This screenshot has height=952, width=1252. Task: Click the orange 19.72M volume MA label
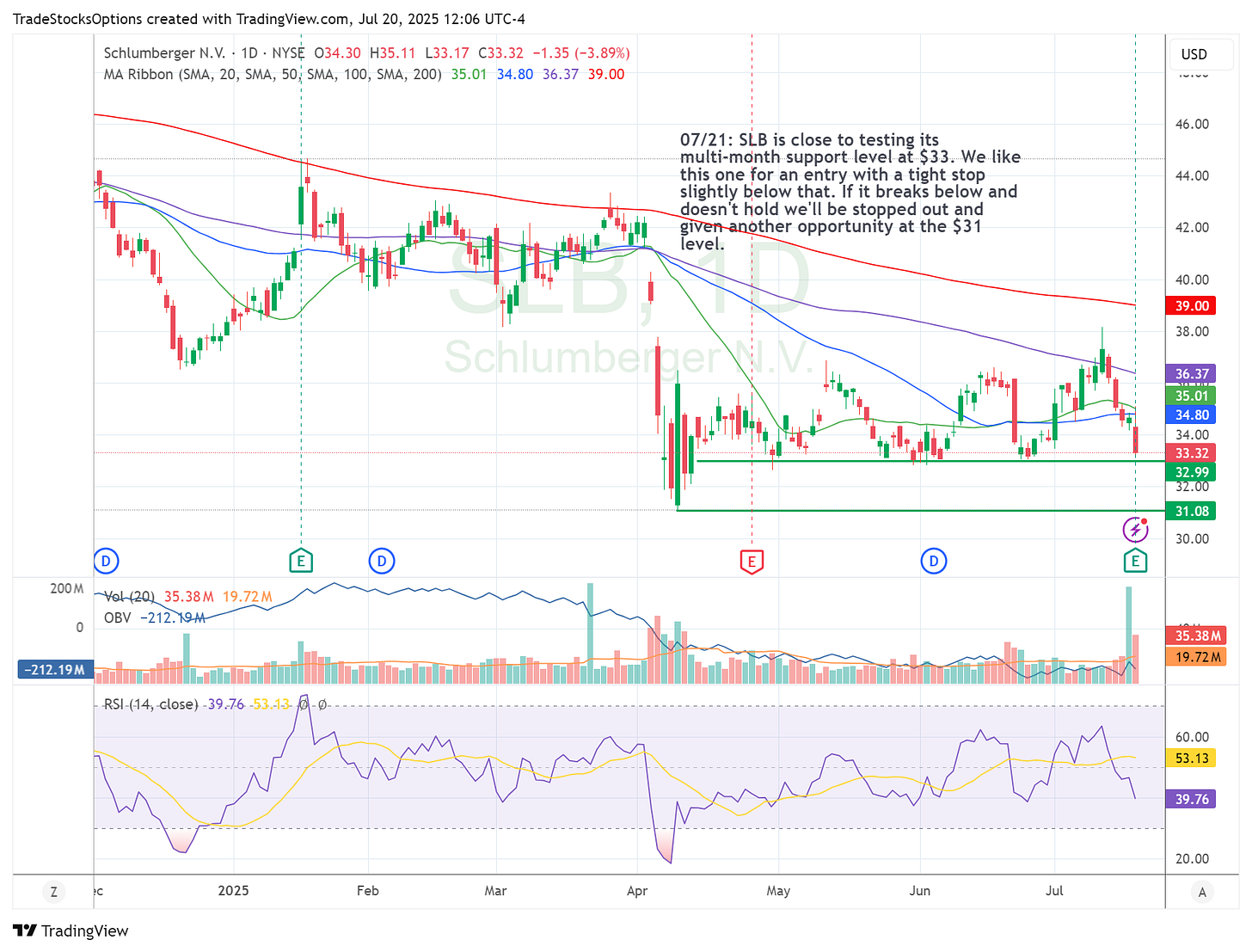click(x=1196, y=656)
